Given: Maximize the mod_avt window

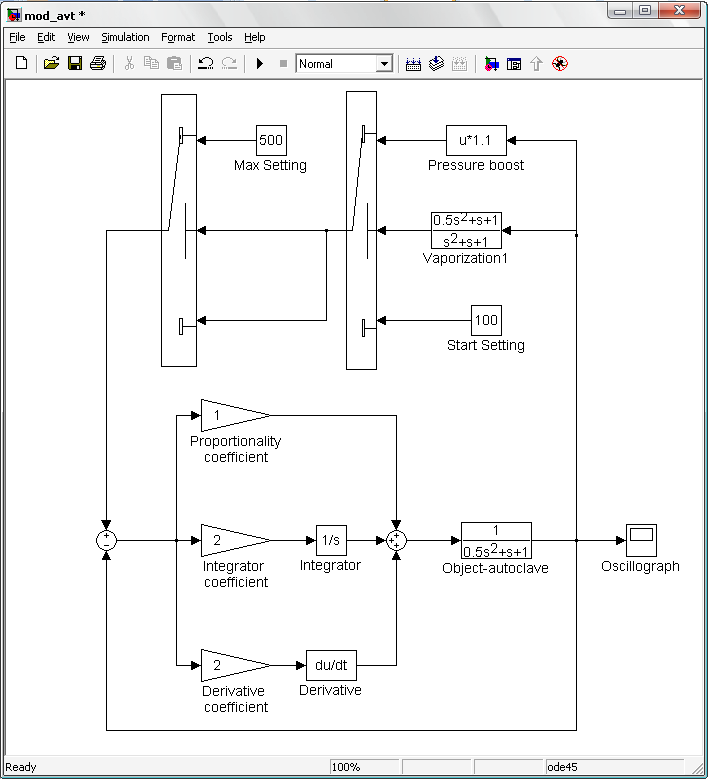Looking at the screenshot, I should click(645, 11).
